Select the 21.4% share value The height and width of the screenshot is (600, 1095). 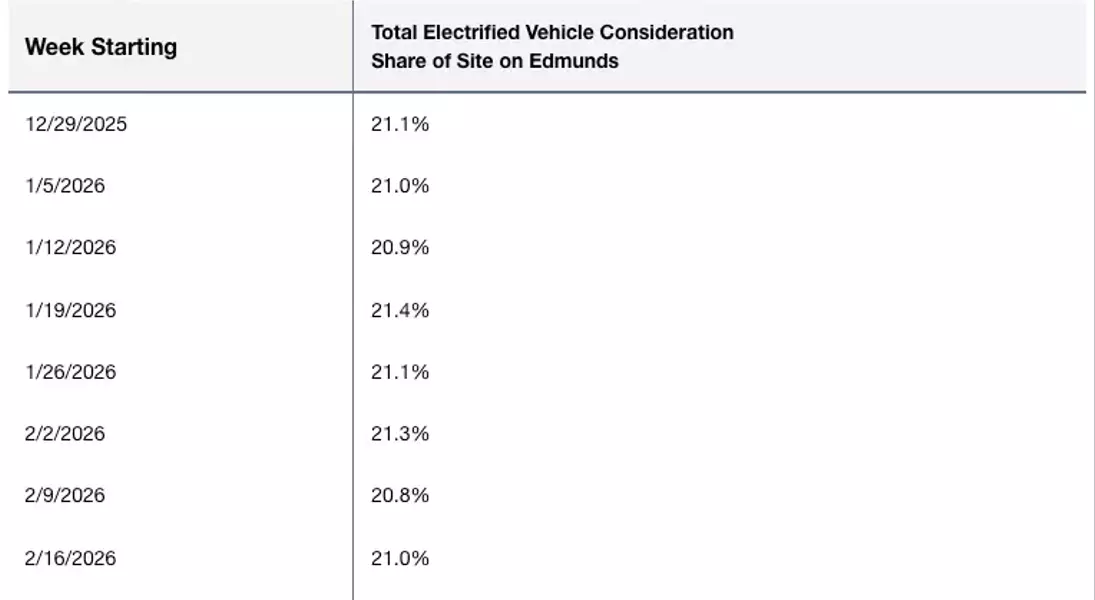pyautogui.click(x=400, y=310)
